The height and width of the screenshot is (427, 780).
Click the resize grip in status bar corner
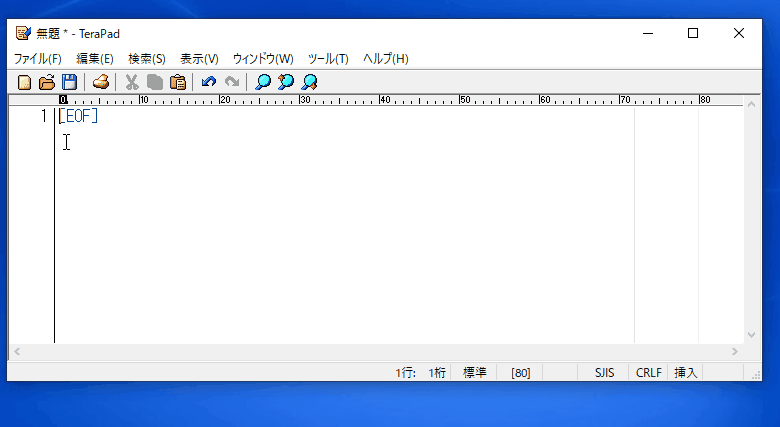point(756,376)
